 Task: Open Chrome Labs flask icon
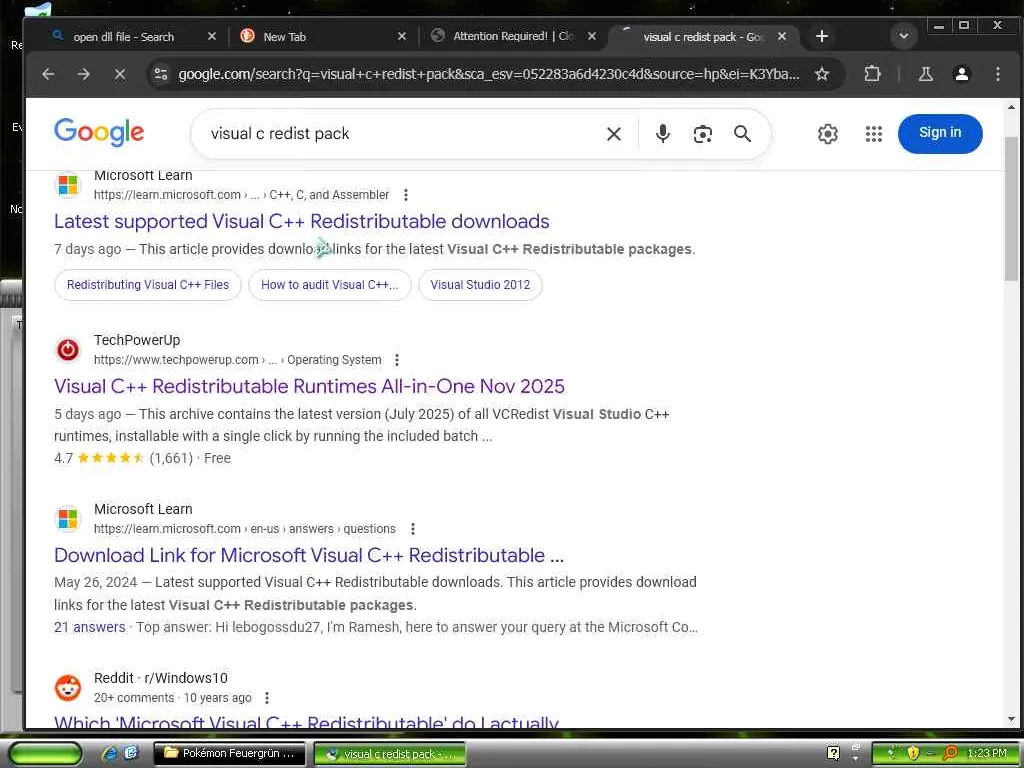coord(925,74)
